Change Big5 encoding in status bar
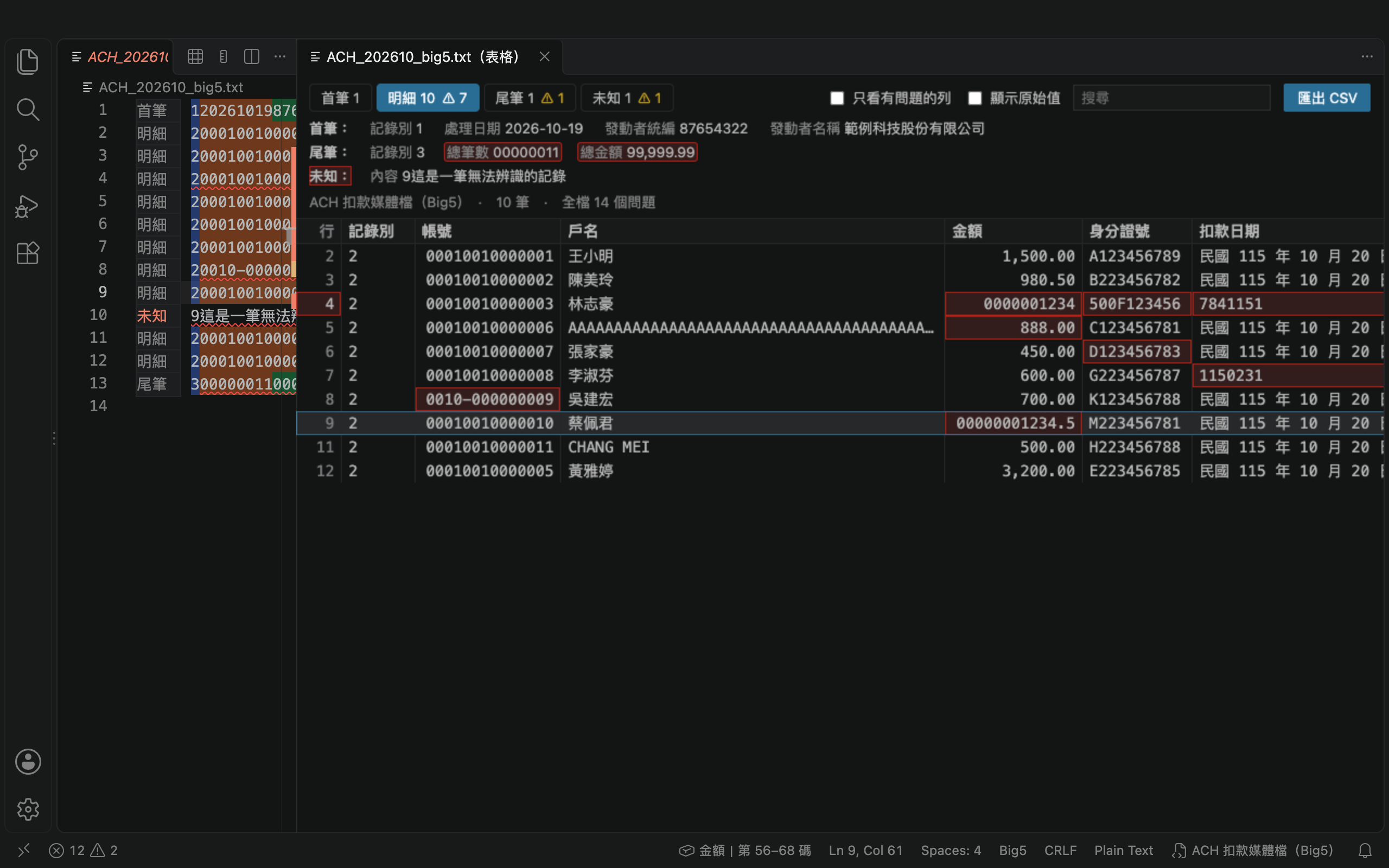This screenshot has width=1389, height=868. coord(1012,850)
